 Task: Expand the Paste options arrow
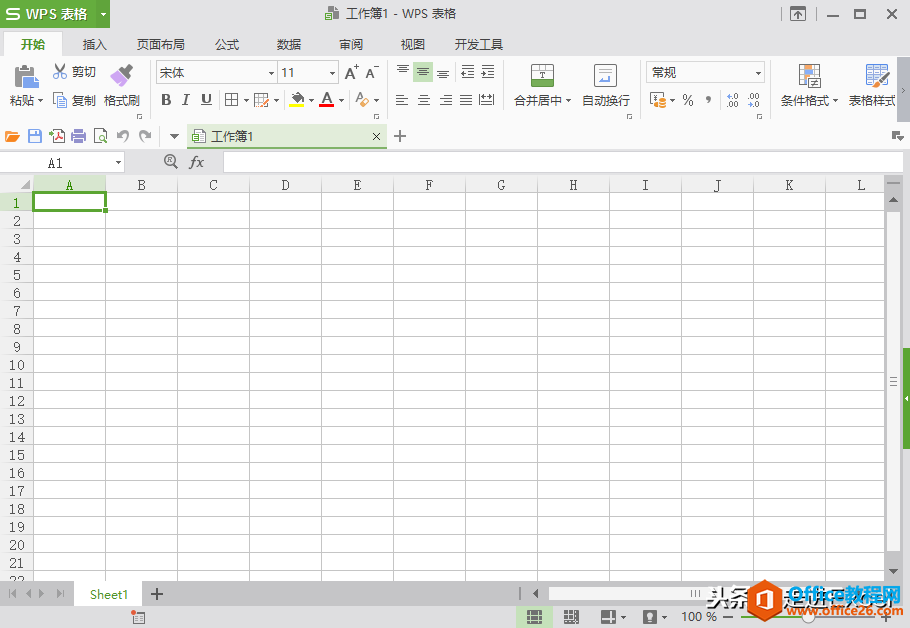tap(41, 101)
